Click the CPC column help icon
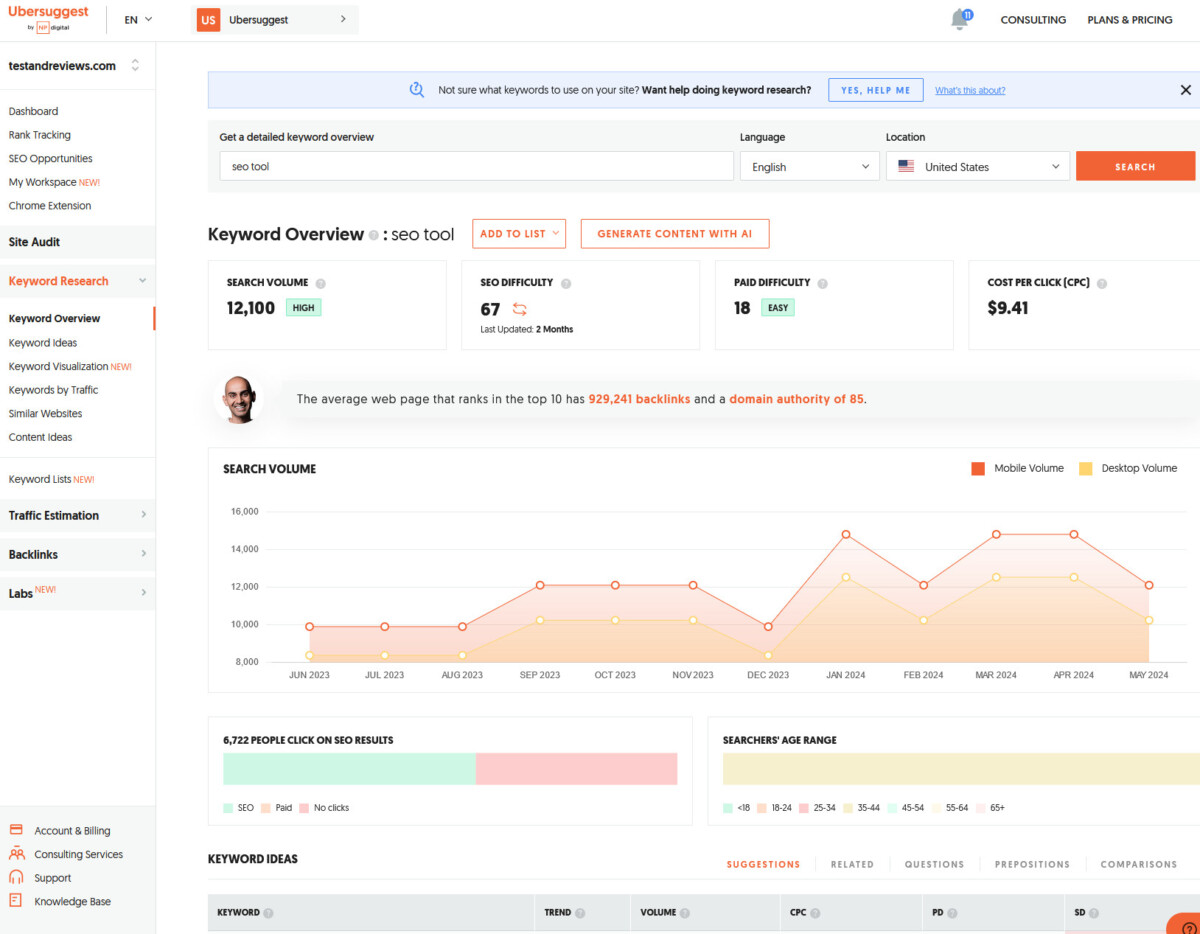This screenshot has height=934, width=1200. [x=816, y=913]
